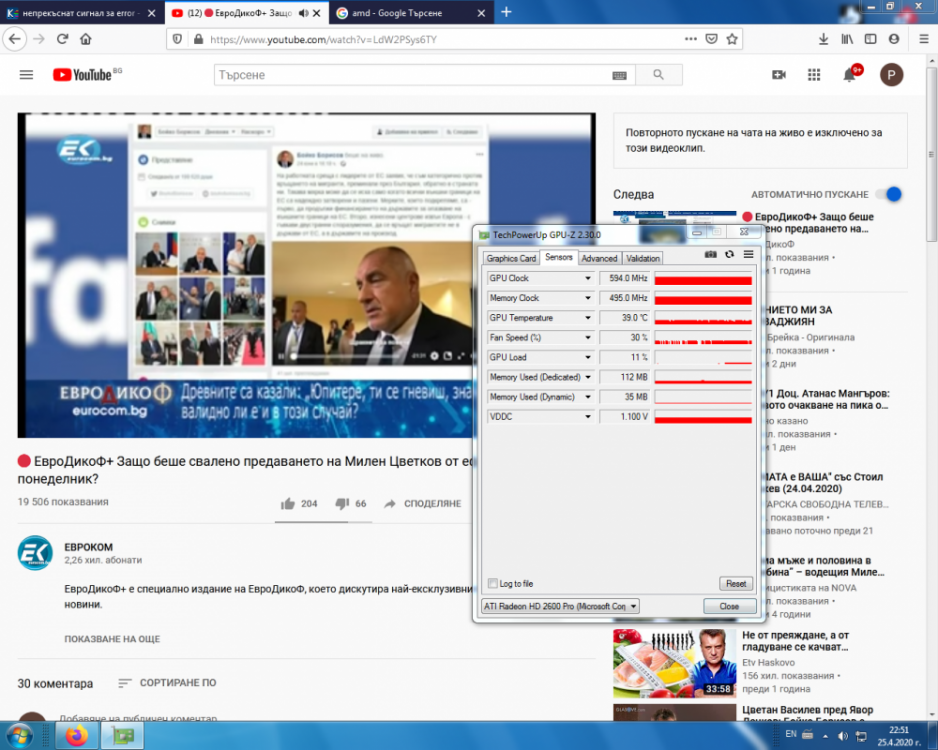Switch to Advanced tab in GPU-Z
The image size is (938, 750).
coord(599,258)
